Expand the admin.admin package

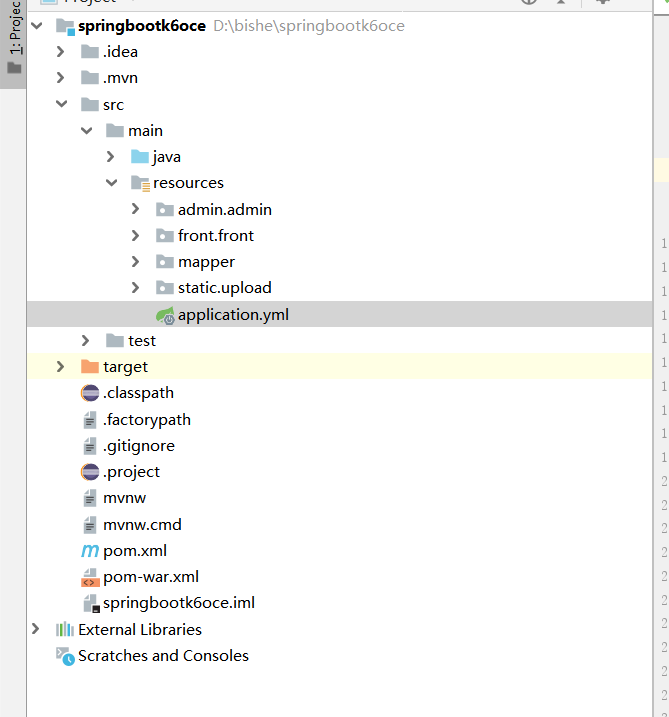point(135,209)
